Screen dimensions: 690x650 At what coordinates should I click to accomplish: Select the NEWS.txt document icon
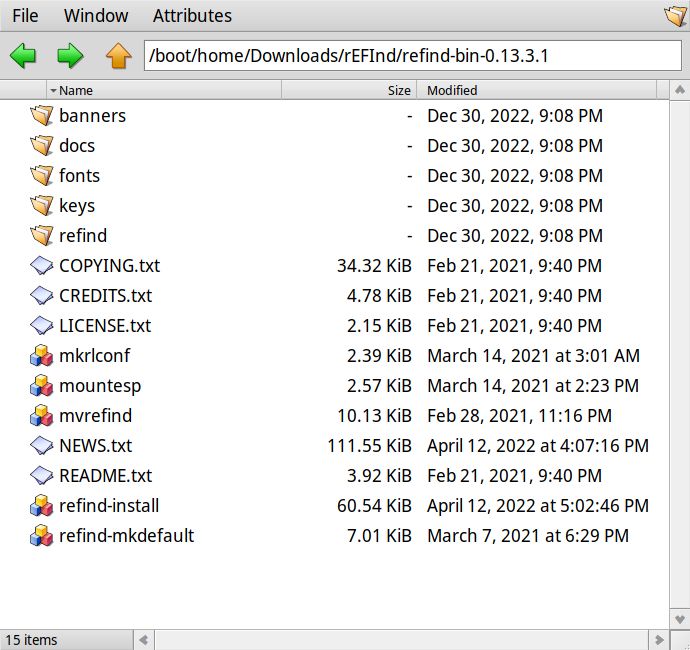41,445
